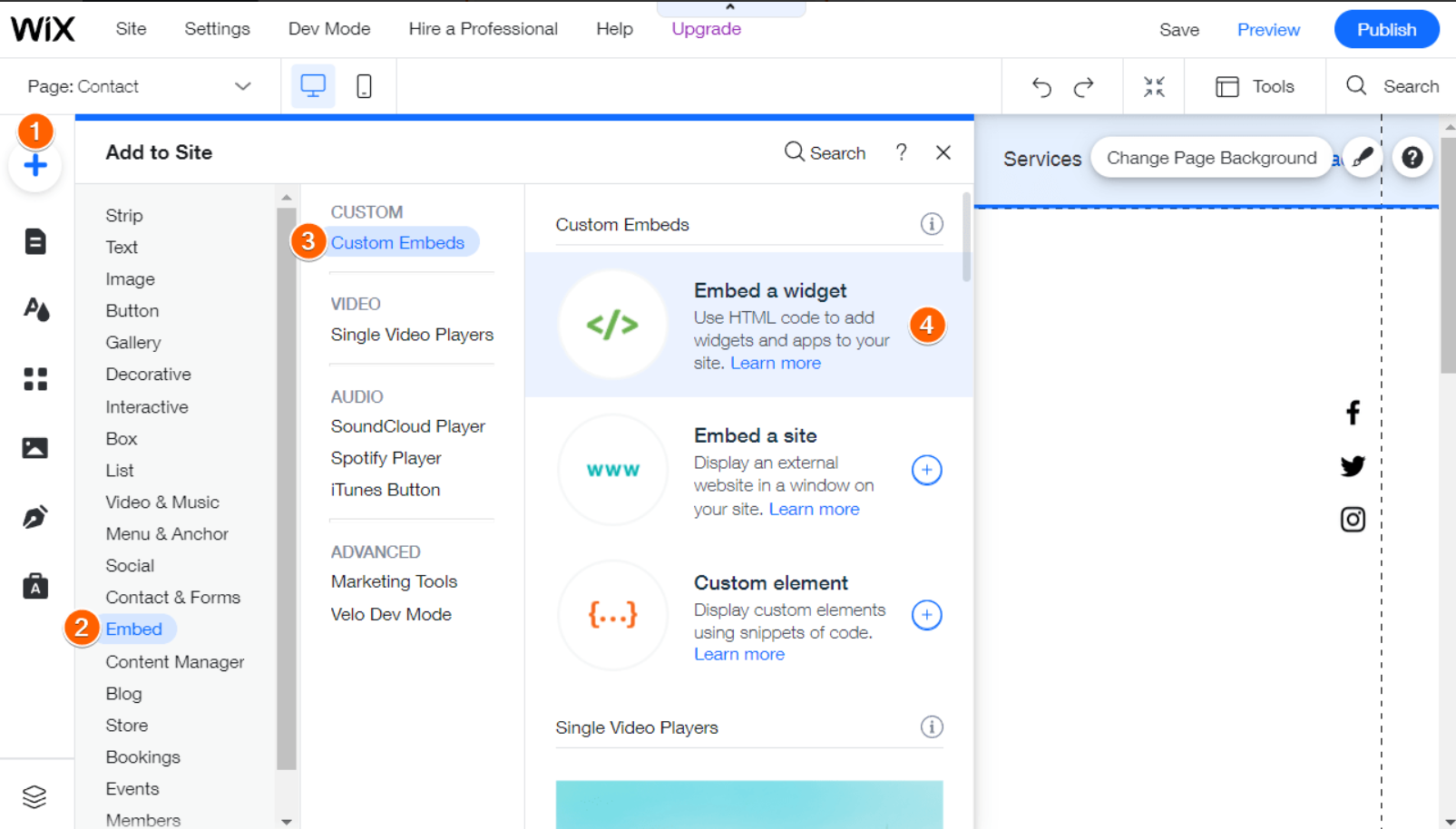Click the video player thumbnail preview
Image resolution: width=1456 pixels, height=829 pixels.
748,804
